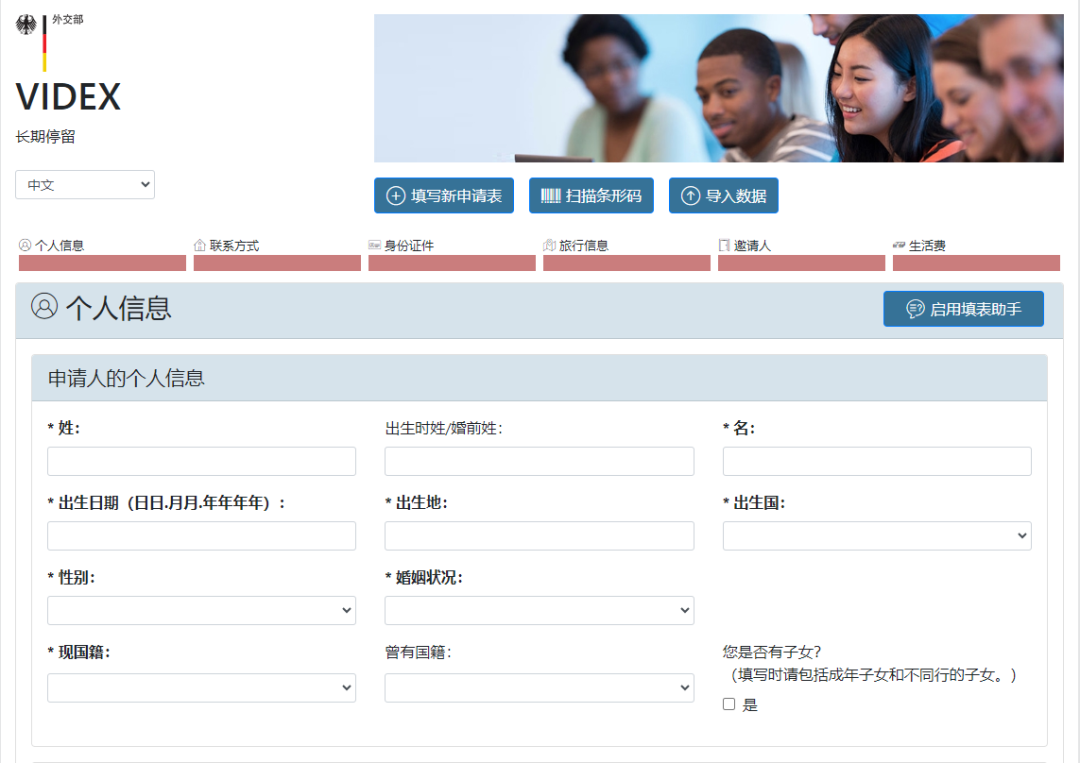1080x763 pixels.
Task: Click the barcode icon on 扫描条形码
Action: pyautogui.click(x=550, y=196)
